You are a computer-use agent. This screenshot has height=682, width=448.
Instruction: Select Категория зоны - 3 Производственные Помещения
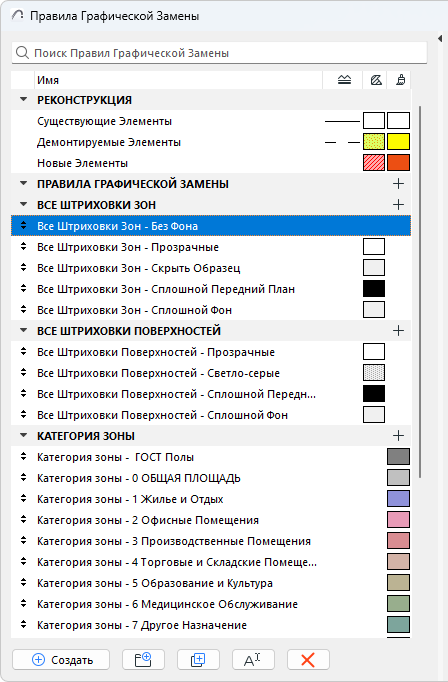tap(211, 541)
